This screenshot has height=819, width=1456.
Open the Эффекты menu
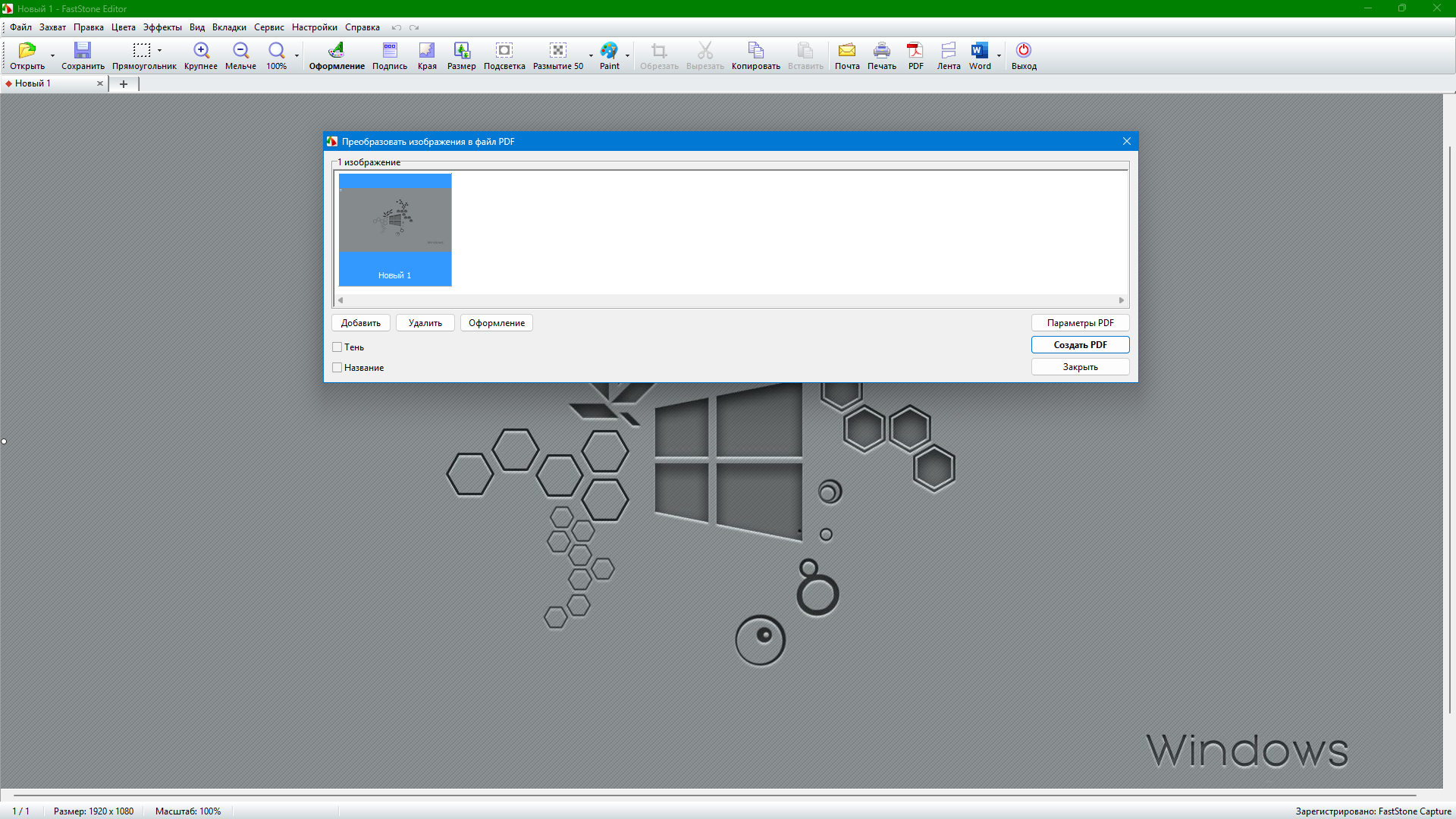point(162,27)
